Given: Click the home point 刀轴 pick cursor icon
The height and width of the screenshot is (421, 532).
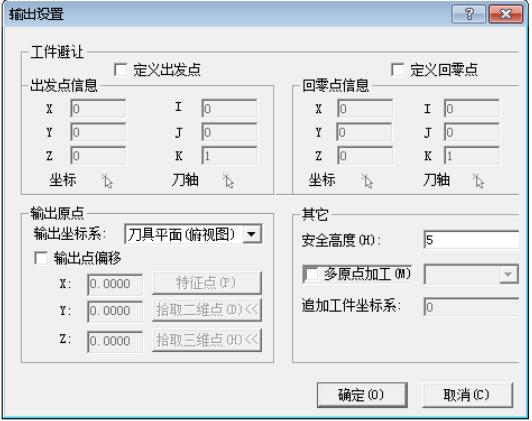Looking at the screenshot, I should click(479, 181).
